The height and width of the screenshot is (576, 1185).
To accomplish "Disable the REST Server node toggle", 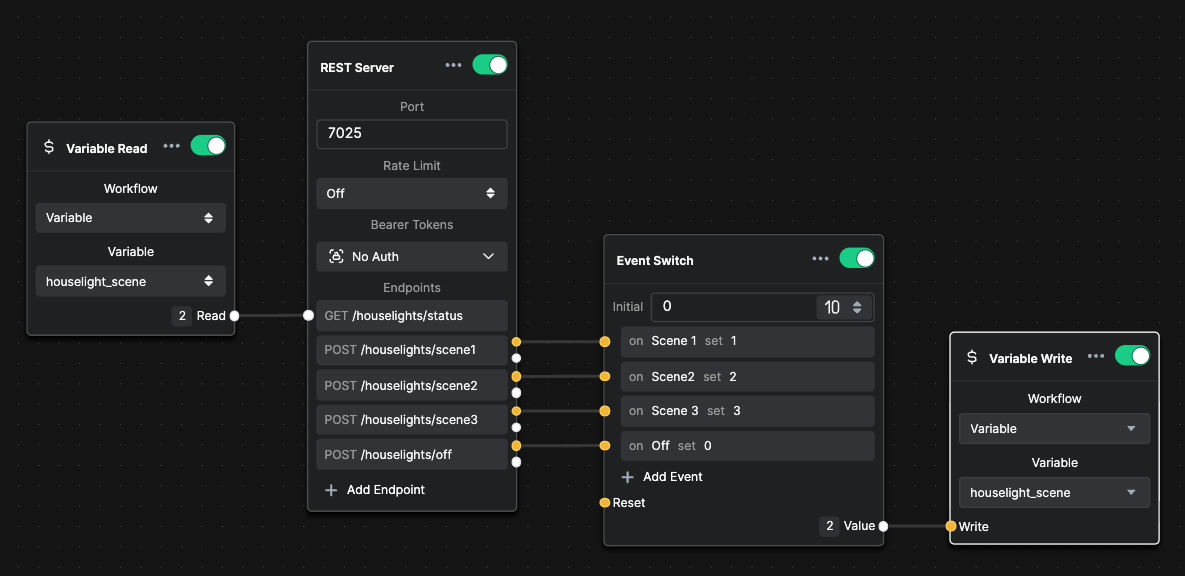I will click(490, 65).
